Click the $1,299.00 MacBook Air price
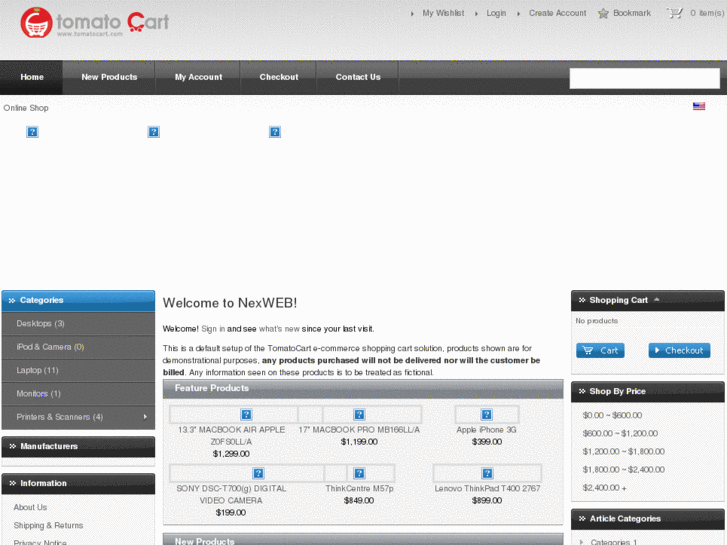727x545 pixels. point(231,454)
